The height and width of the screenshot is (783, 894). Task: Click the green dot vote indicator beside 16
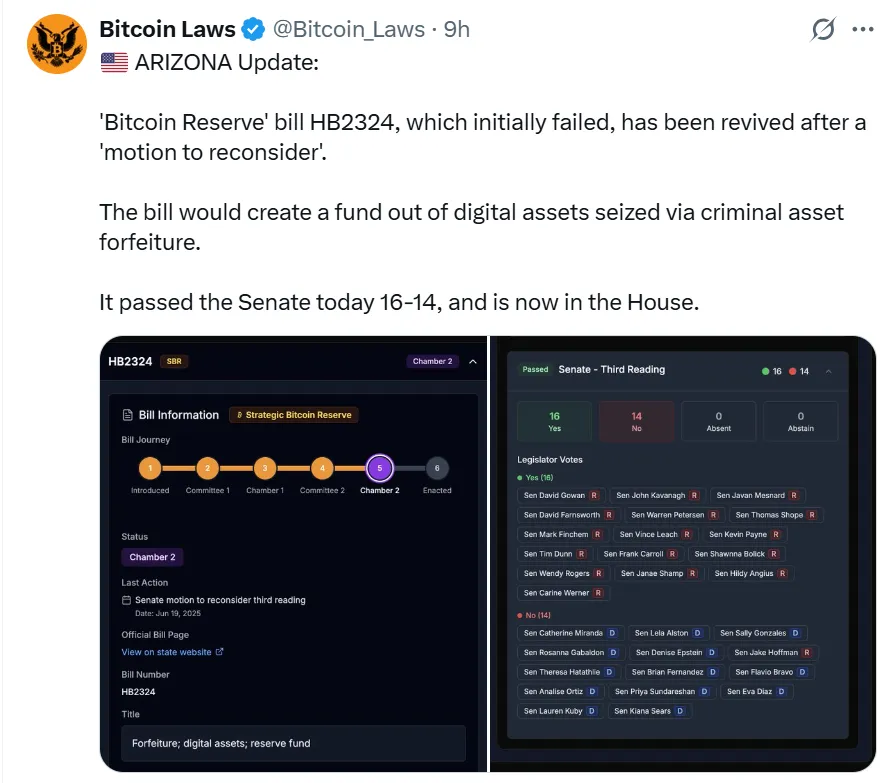766,371
